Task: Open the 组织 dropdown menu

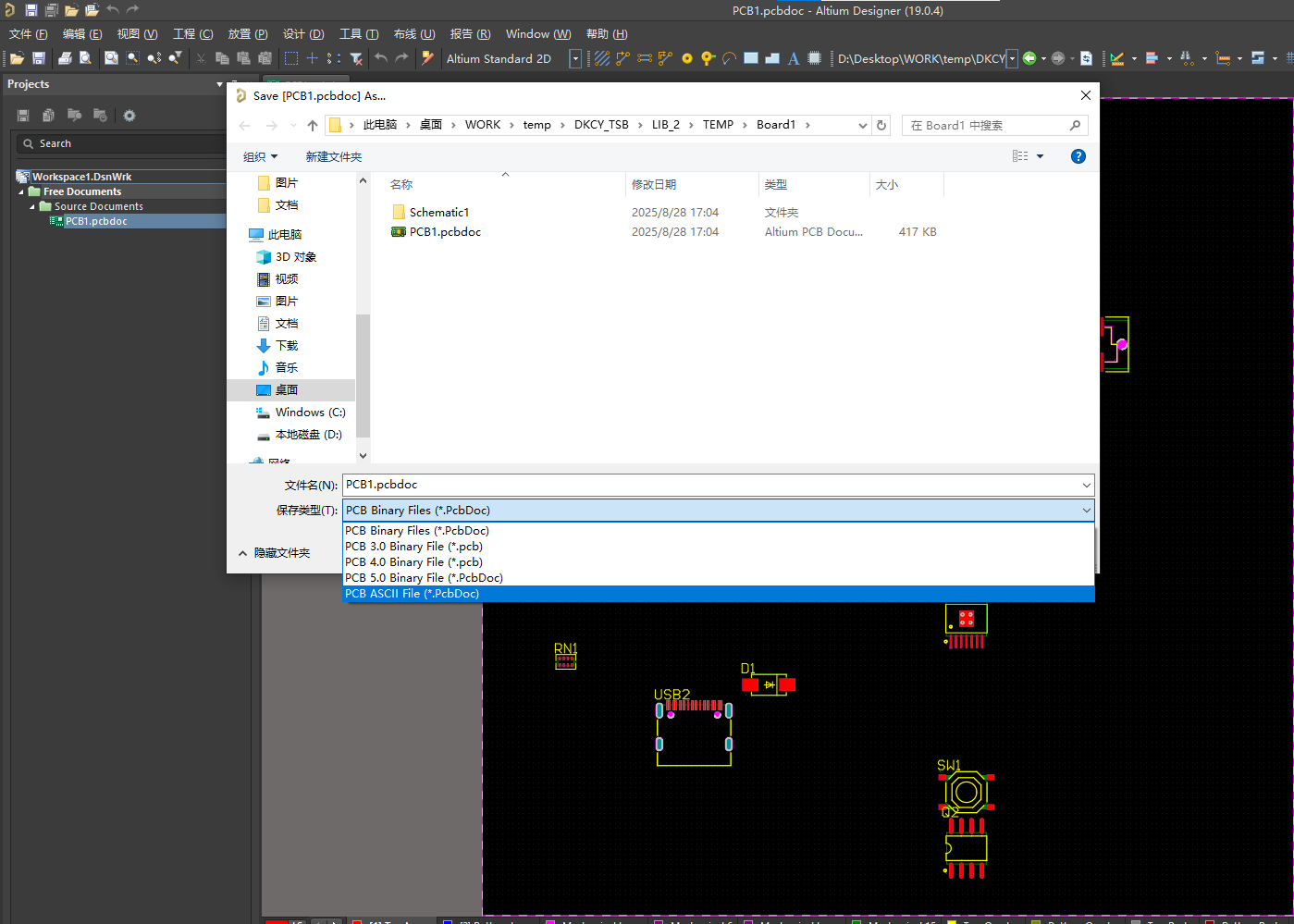Action: coord(260,156)
